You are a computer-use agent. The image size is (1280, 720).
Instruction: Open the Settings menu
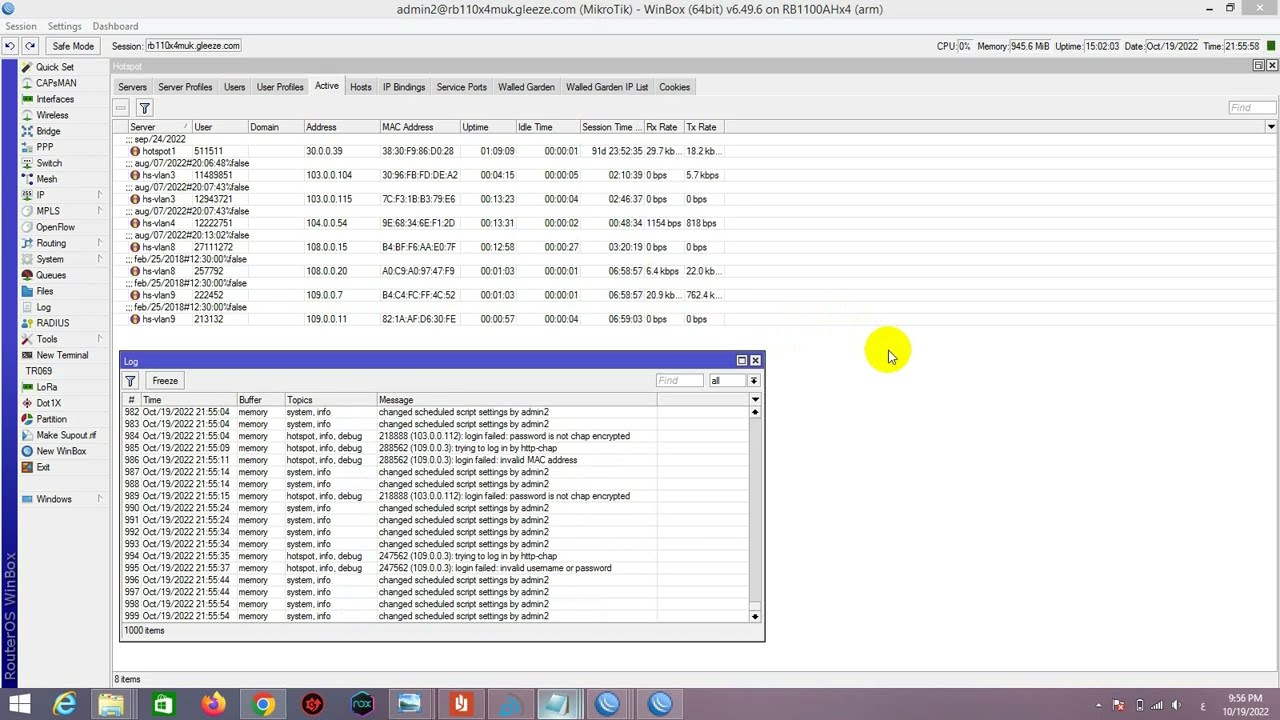point(64,26)
